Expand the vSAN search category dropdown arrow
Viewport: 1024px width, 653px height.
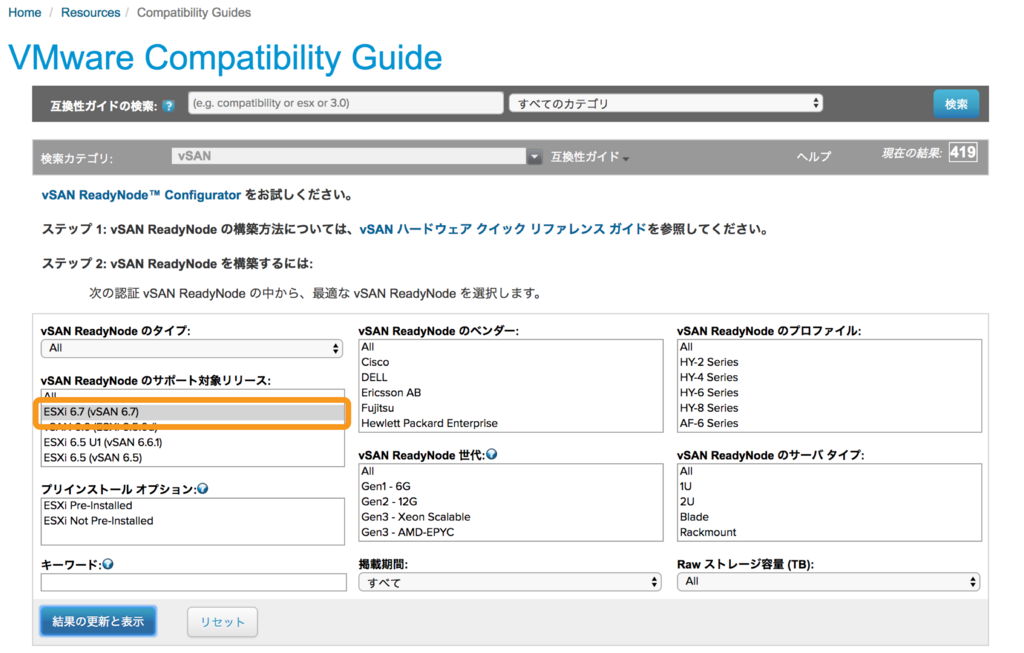(534, 157)
